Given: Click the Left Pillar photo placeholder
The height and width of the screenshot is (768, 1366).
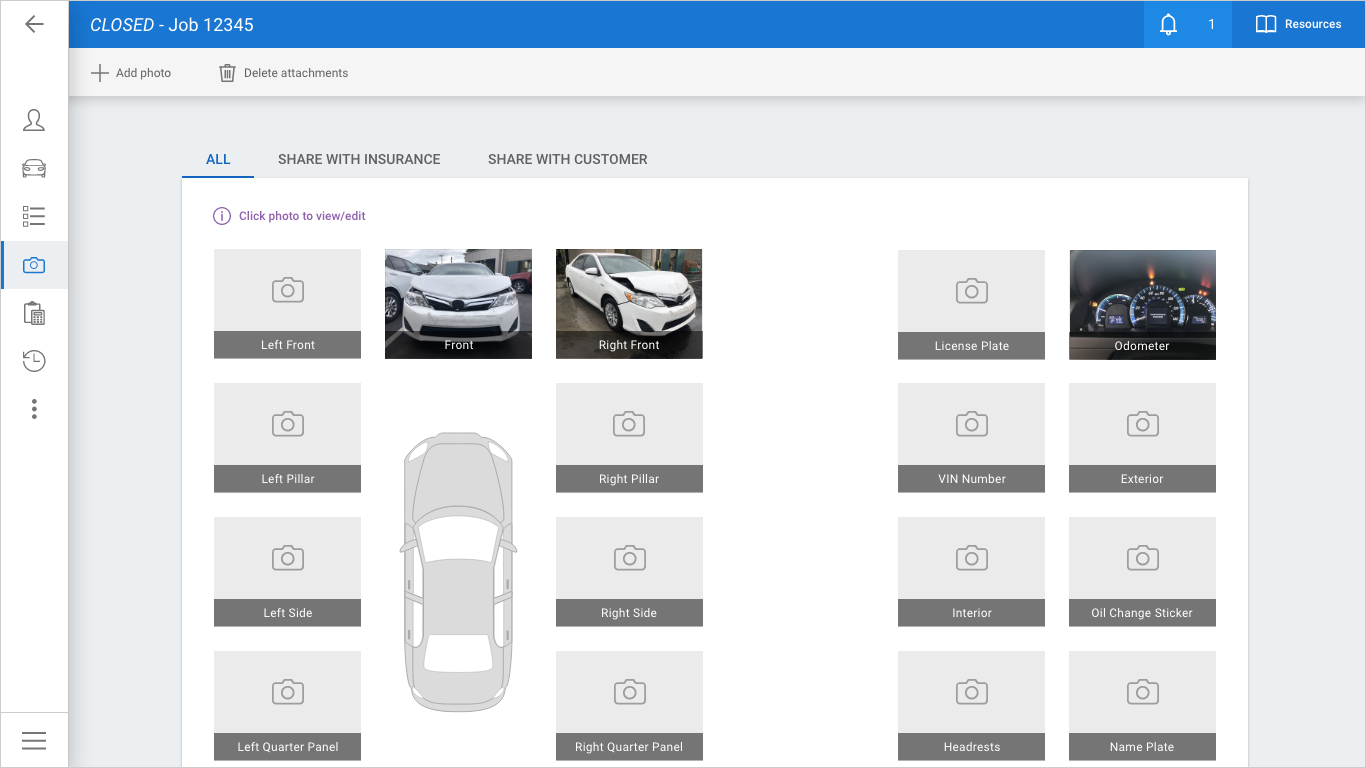Looking at the screenshot, I should 287,437.
